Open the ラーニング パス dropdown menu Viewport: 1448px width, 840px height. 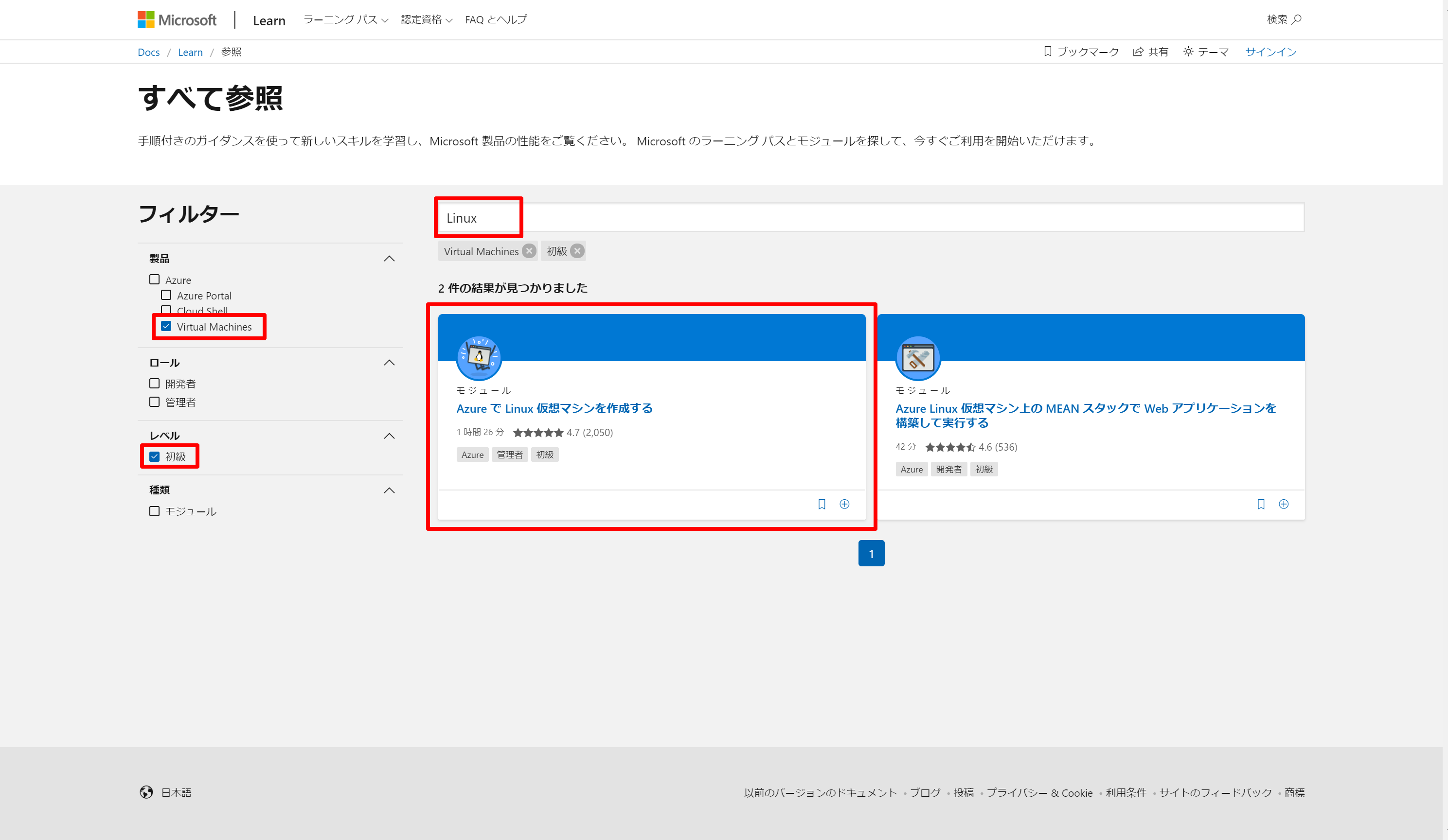coord(345,20)
